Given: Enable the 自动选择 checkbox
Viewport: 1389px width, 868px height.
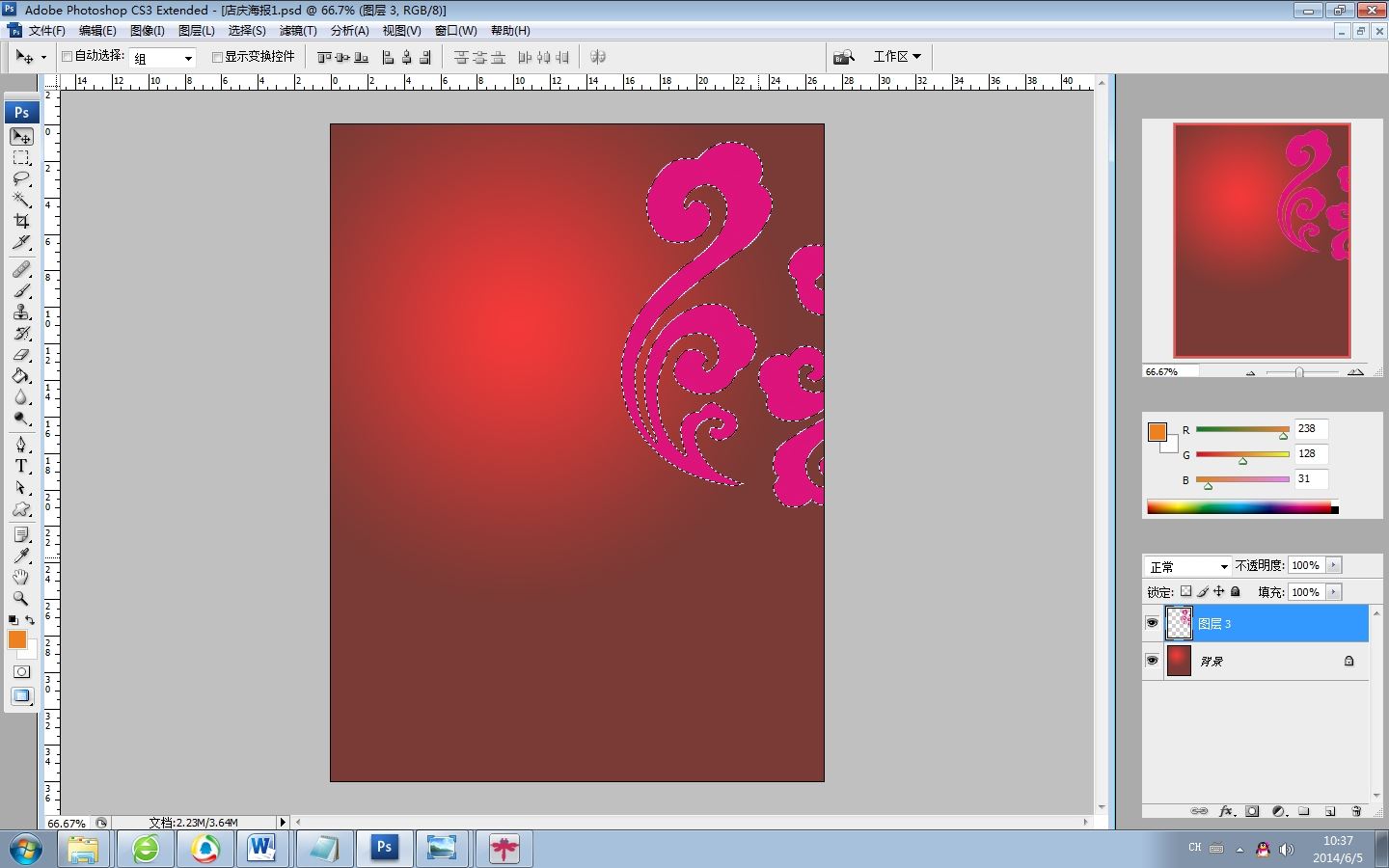Looking at the screenshot, I should (68, 57).
